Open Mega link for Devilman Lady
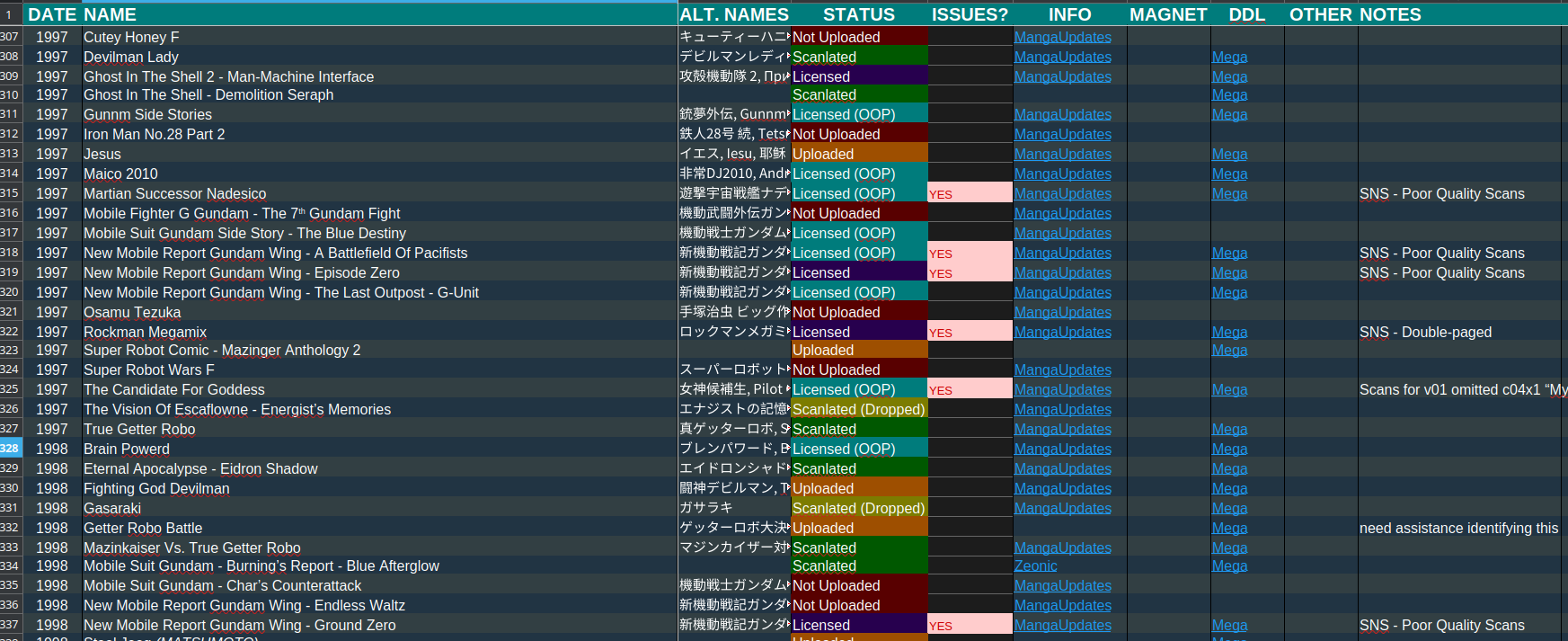The image size is (1568, 641). tap(1229, 57)
